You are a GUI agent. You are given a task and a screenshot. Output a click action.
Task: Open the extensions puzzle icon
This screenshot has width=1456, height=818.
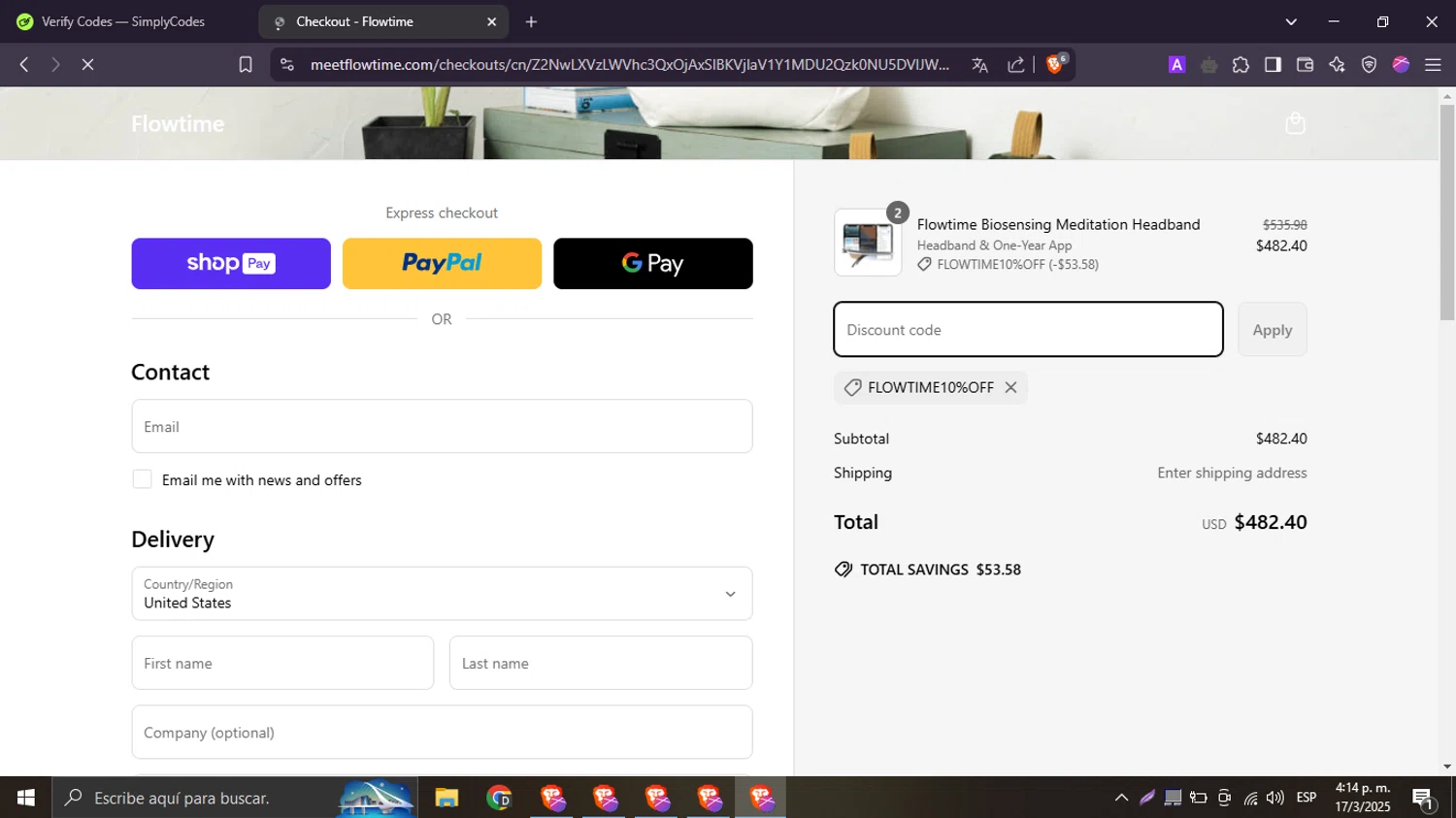coord(1241,65)
